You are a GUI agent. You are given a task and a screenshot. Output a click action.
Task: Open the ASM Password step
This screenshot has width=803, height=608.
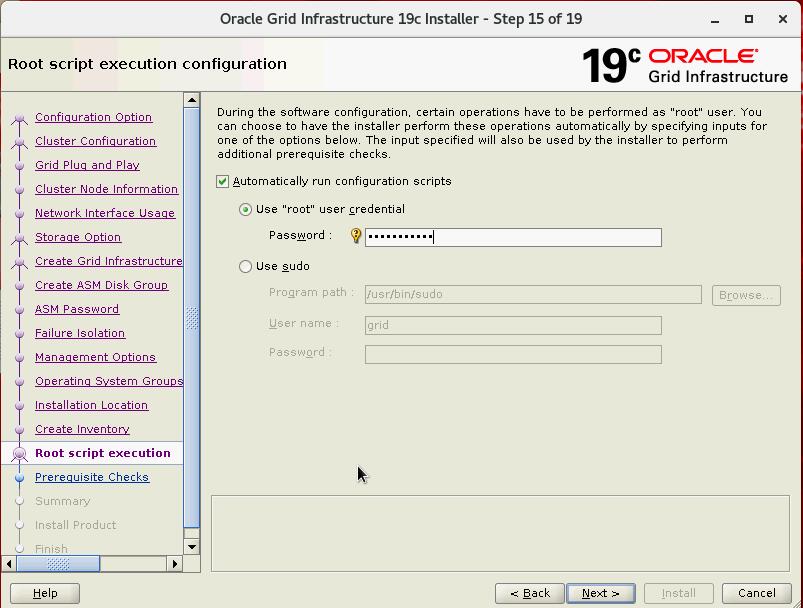(77, 309)
